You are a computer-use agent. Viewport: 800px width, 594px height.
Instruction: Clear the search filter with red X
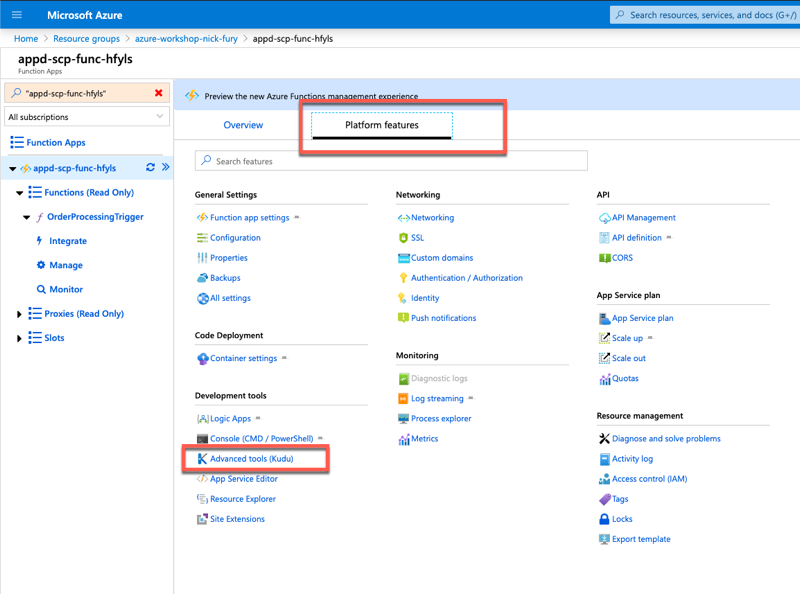coord(158,93)
